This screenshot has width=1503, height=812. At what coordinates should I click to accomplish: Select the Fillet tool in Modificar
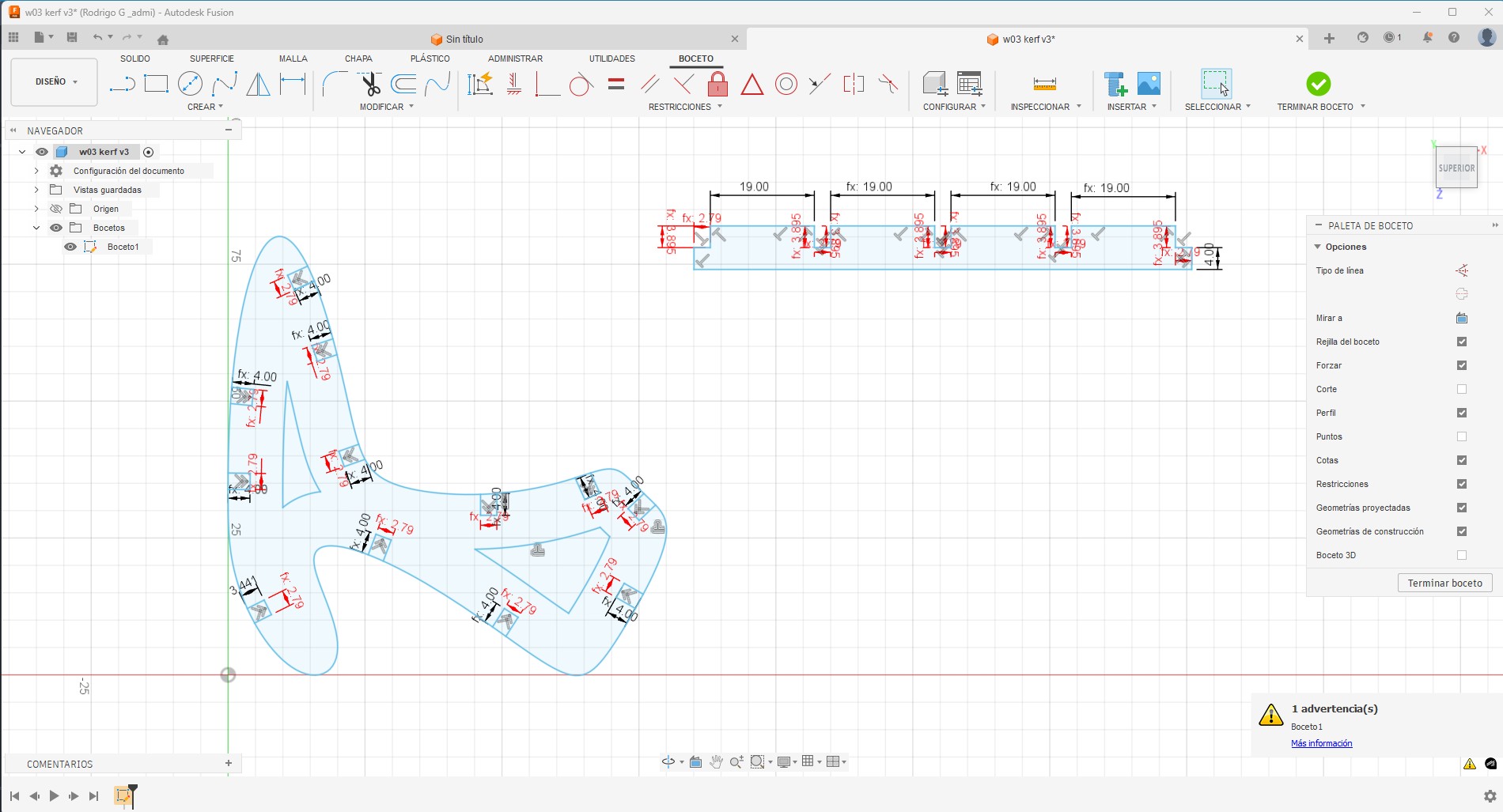point(335,84)
